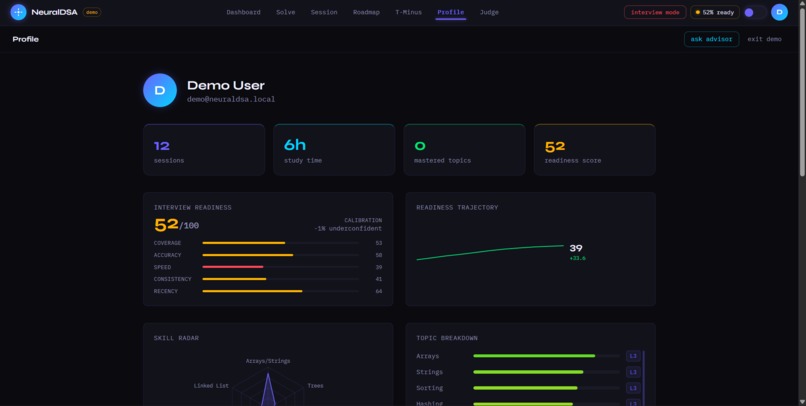This screenshot has height=406, width=806.
Task: Click the scrollbar down arrow
Action: [x=802, y=402]
